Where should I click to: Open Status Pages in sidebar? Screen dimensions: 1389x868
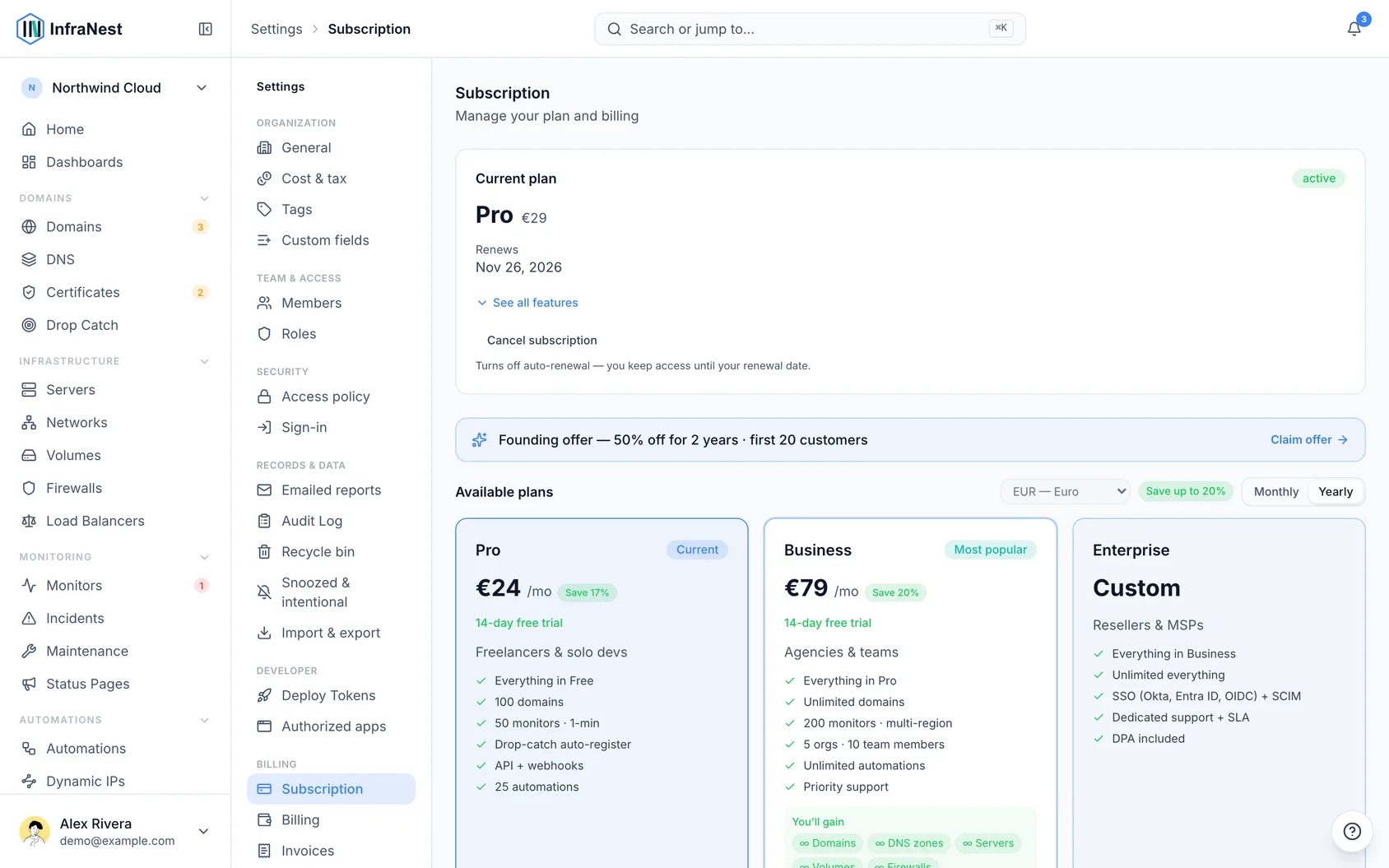(x=115, y=684)
